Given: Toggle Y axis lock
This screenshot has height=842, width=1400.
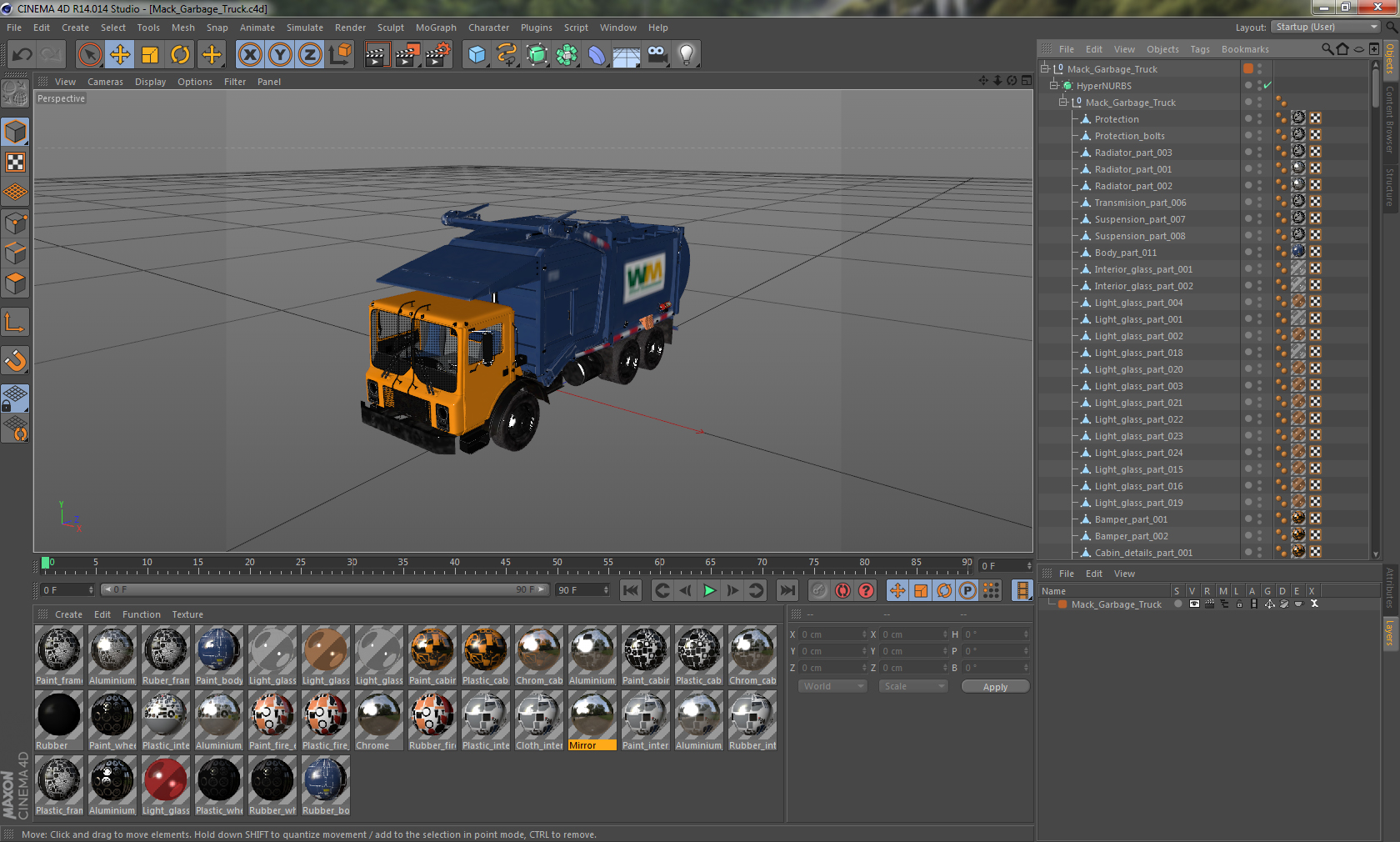Looking at the screenshot, I should 280,55.
